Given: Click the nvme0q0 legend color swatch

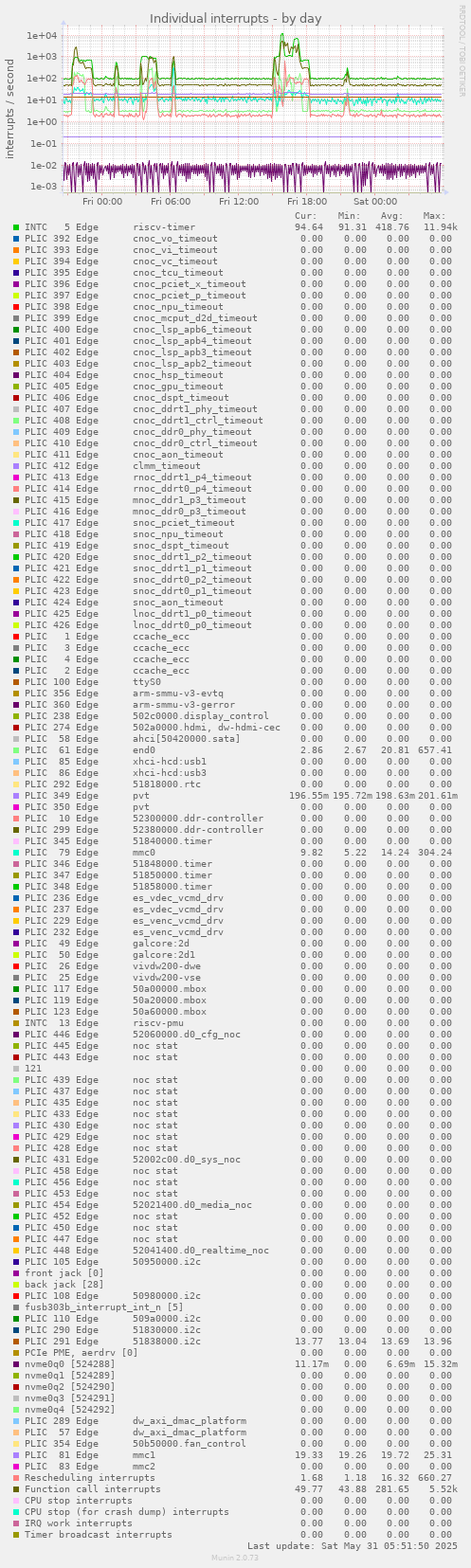Looking at the screenshot, I should [16, 1364].
